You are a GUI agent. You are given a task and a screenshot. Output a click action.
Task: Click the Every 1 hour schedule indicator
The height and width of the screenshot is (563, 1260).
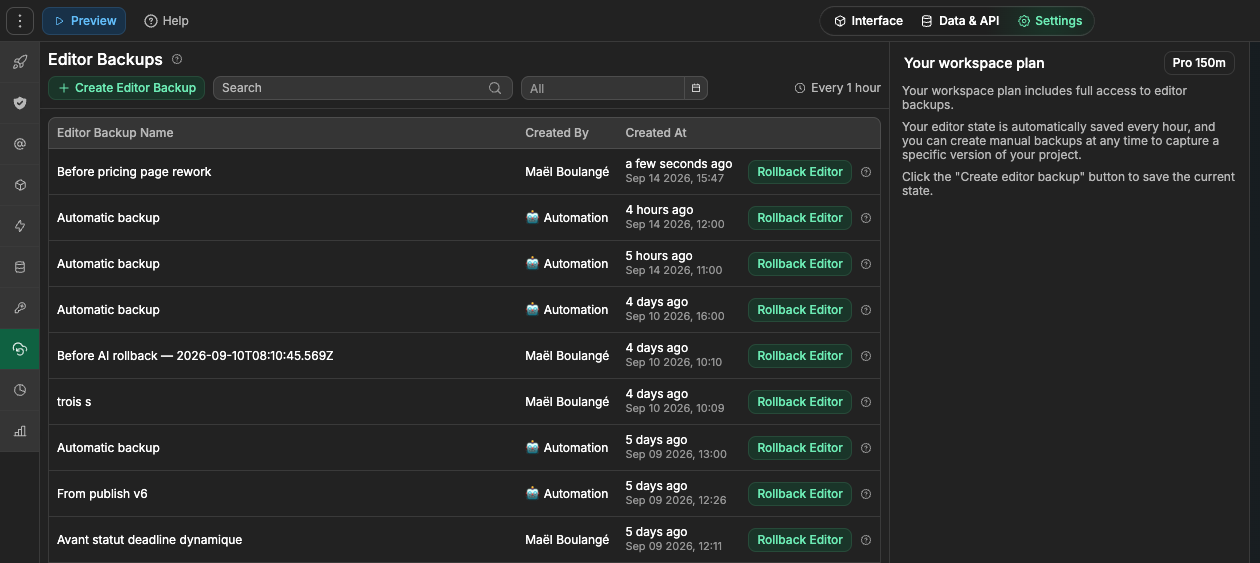(x=838, y=88)
